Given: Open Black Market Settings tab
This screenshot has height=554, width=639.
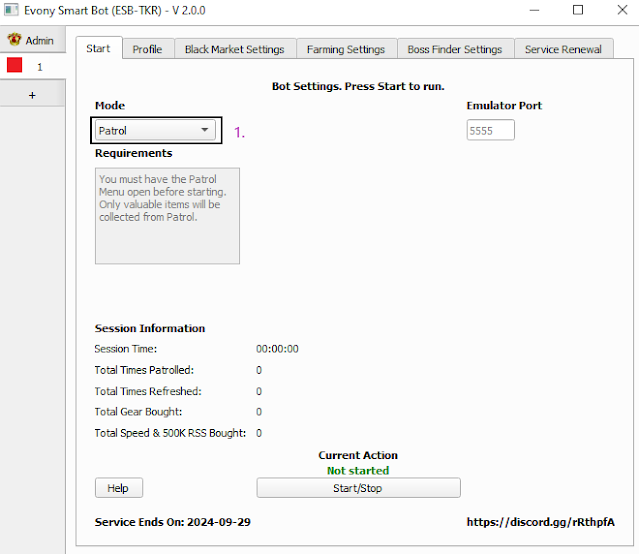Looking at the screenshot, I should (x=235, y=49).
